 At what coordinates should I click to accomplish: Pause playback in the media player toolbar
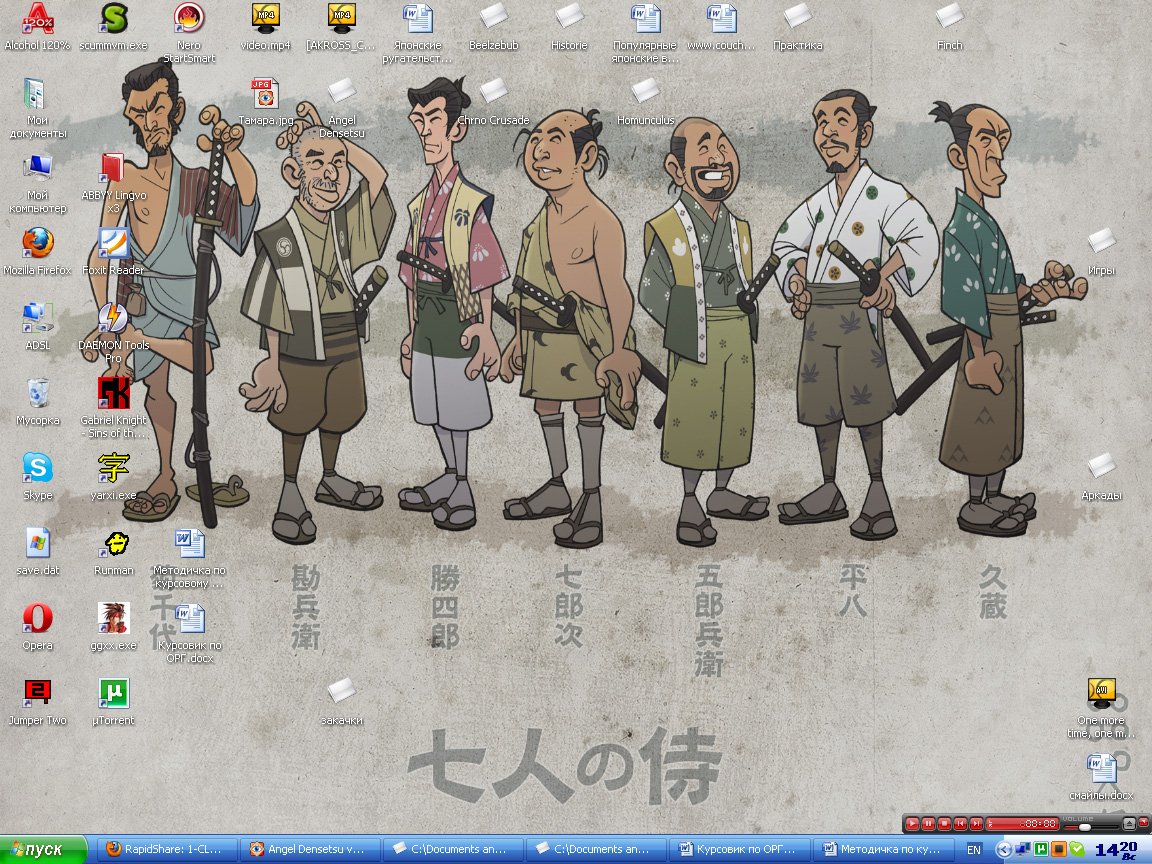pyautogui.click(x=928, y=824)
